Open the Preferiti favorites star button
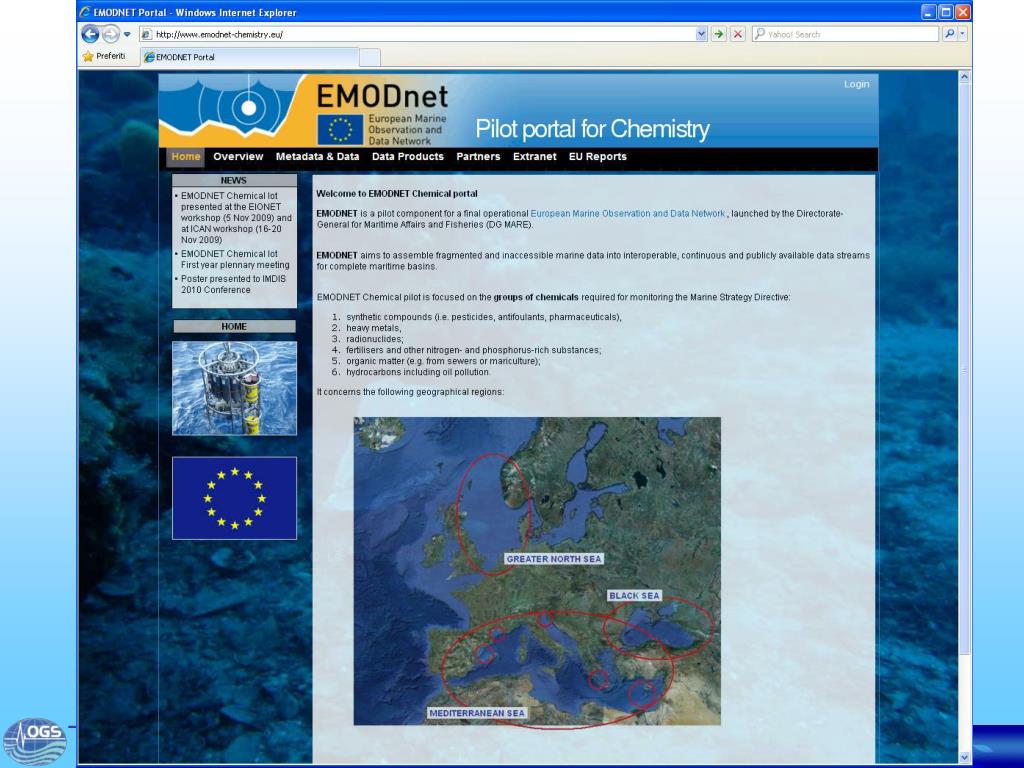 coord(104,56)
